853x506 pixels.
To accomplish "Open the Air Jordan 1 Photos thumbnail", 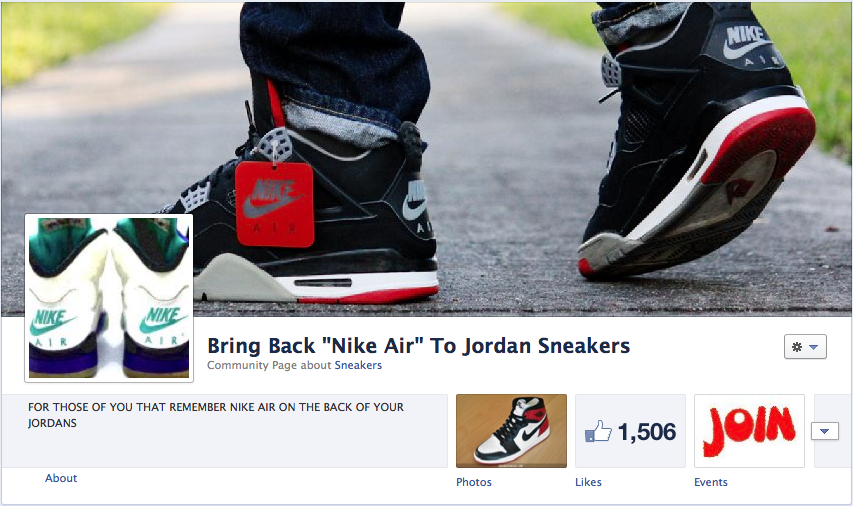I will (511, 431).
